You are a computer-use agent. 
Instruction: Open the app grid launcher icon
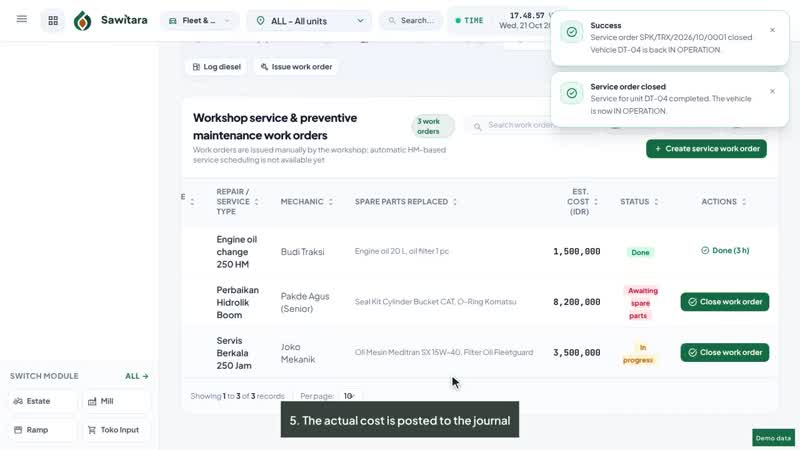point(53,20)
